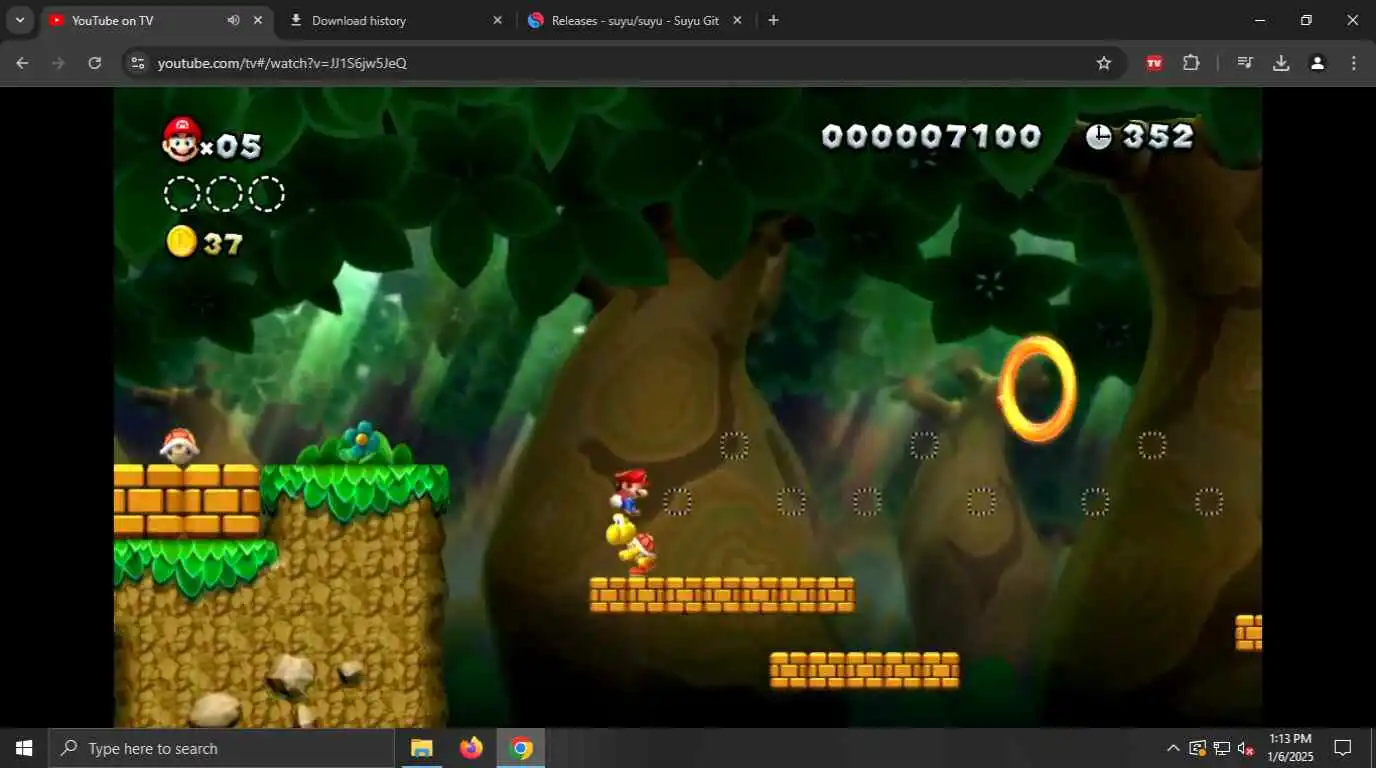Show Chrome downloads

click(x=1281, y=63)
